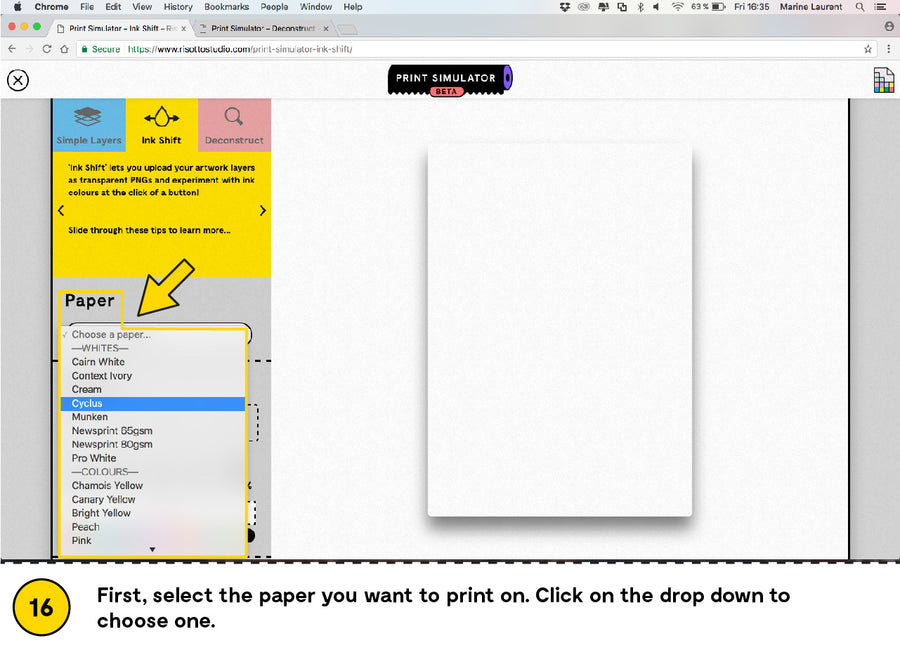Viewport: 900px width, 650px height.
Task: Open Chrome's three-dot menu
Action: click(x=888, y=48)
